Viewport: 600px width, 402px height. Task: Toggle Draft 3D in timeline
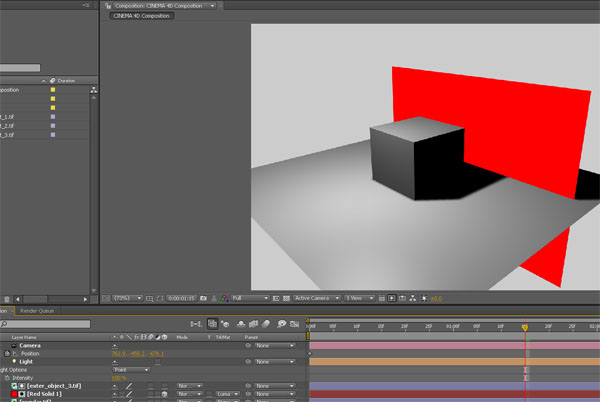pyautogui.click(x=225, y=324)
